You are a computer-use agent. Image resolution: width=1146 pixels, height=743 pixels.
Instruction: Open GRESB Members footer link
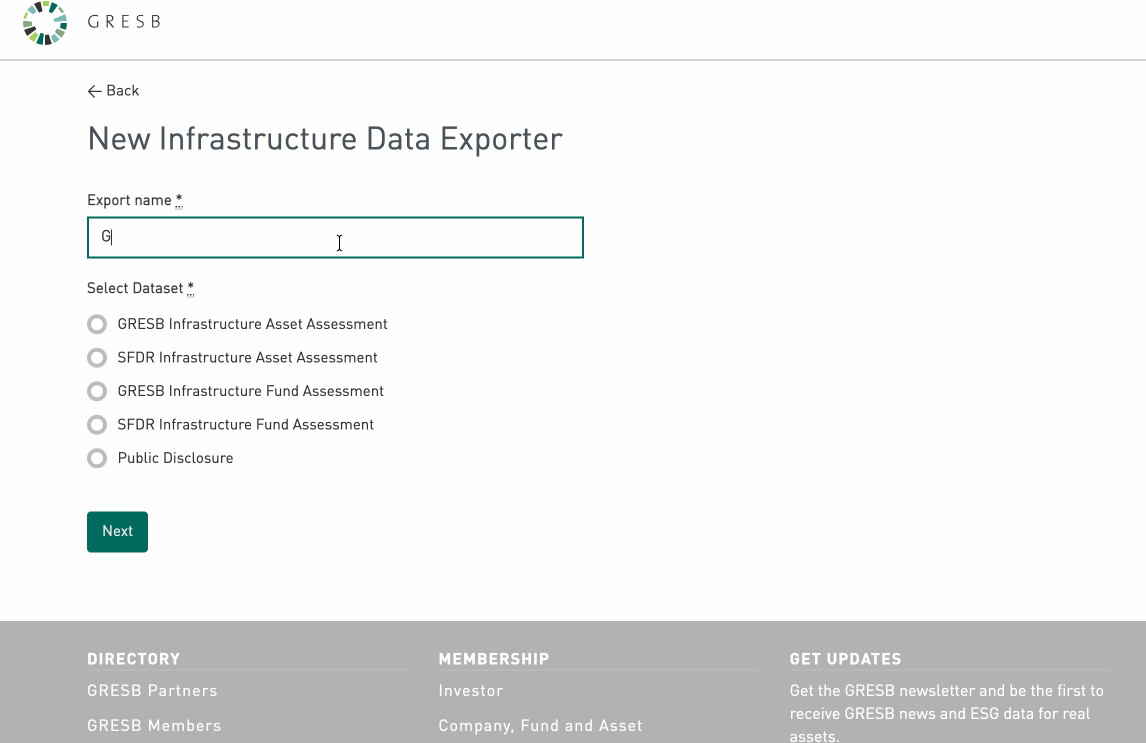click(x=154, y=725)
